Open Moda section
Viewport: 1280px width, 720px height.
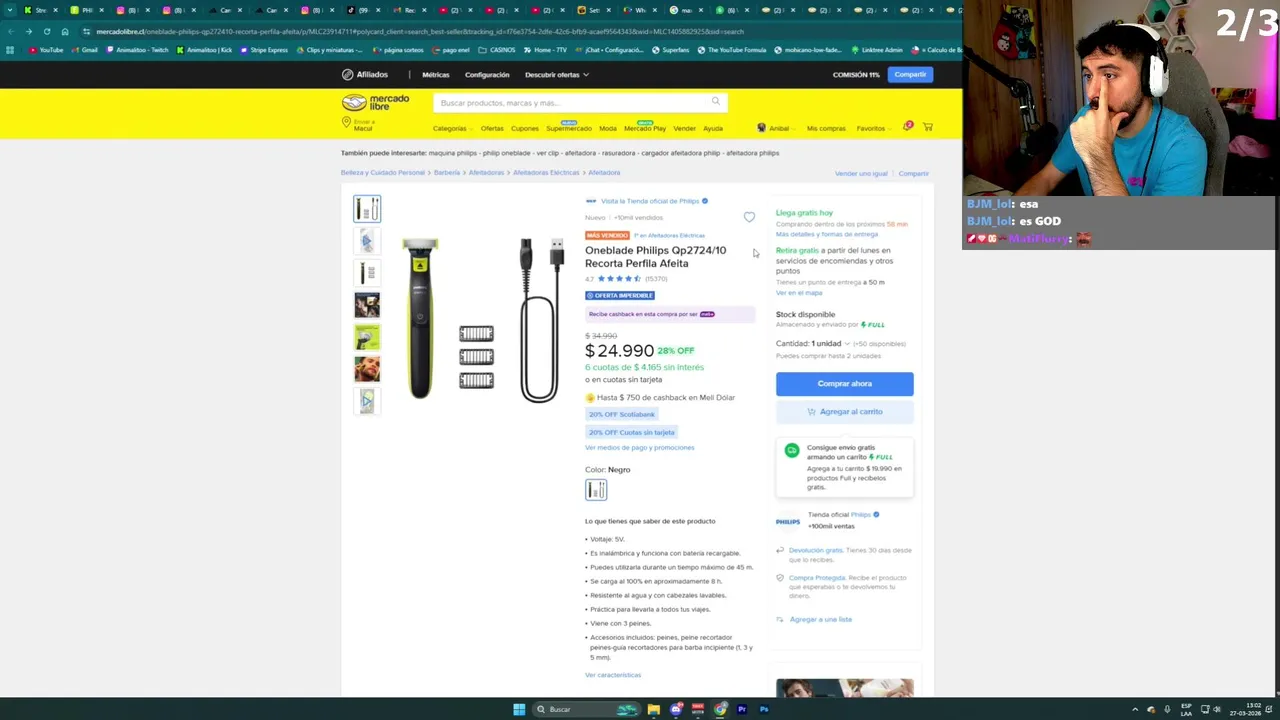608,128
